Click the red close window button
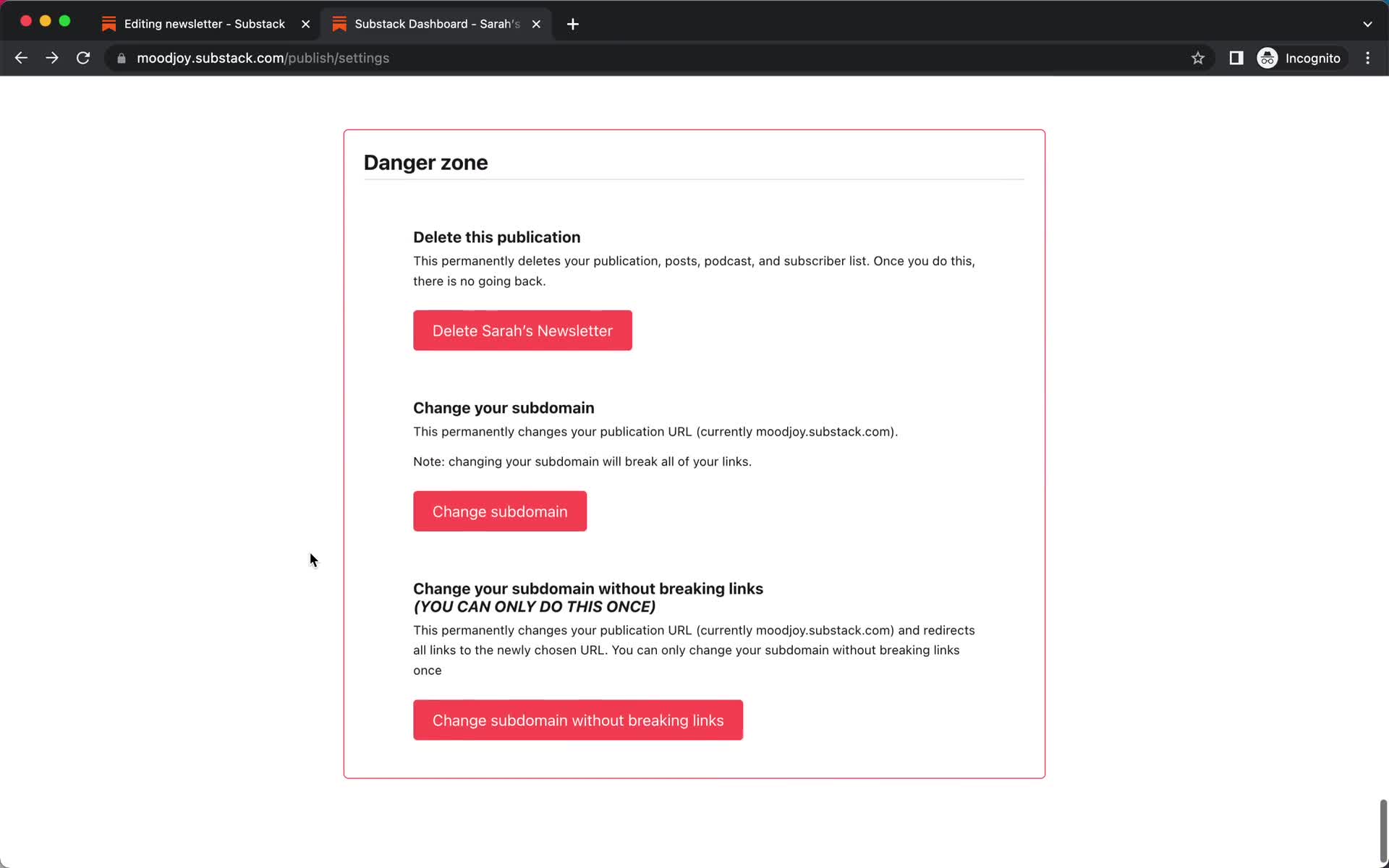Image resolution: width=1389 pixels, height=868 pixels. tap(26, 21)
